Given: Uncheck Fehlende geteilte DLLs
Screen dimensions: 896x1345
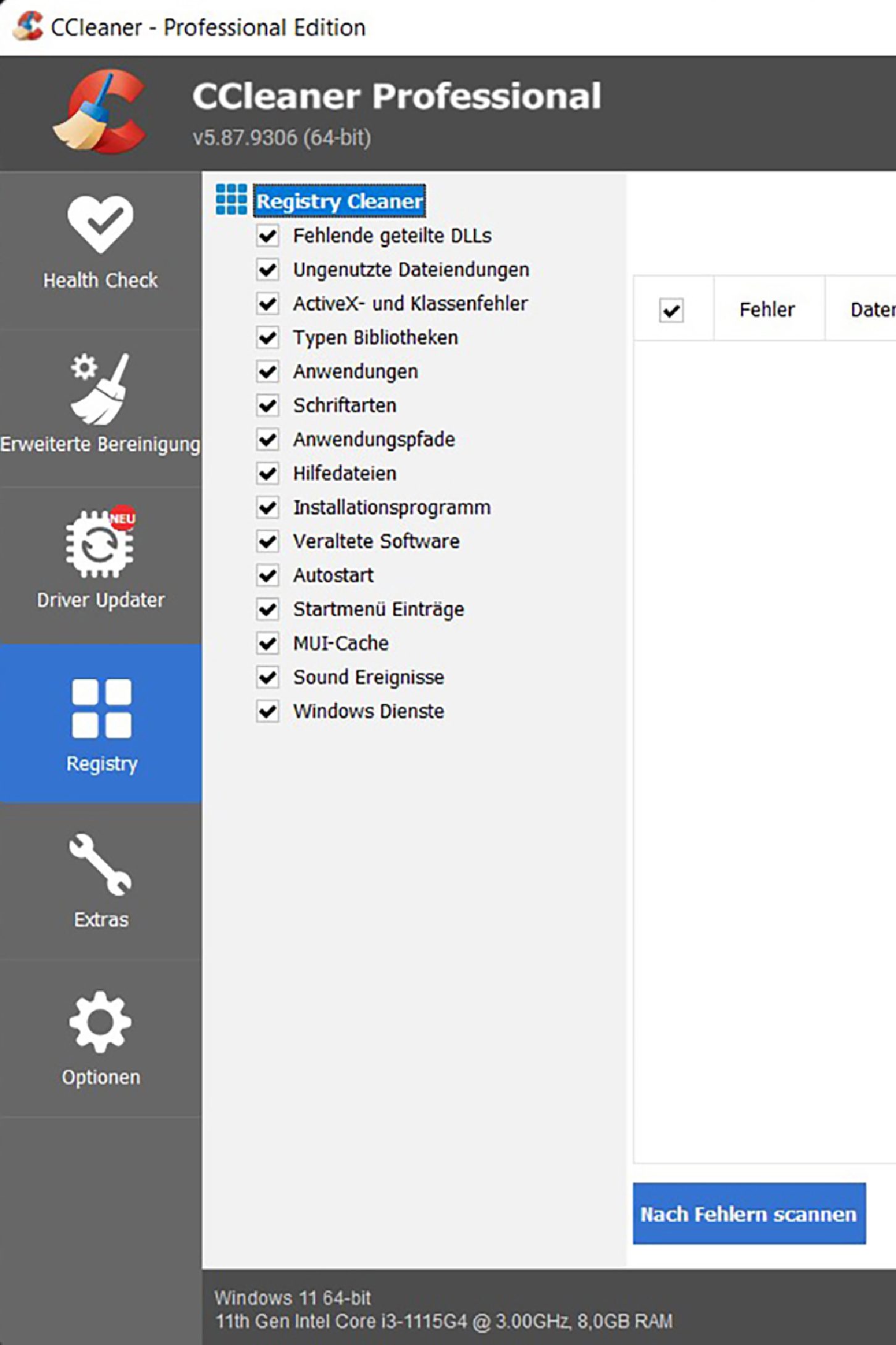Looking at the screenshot, I should [268, 235].
